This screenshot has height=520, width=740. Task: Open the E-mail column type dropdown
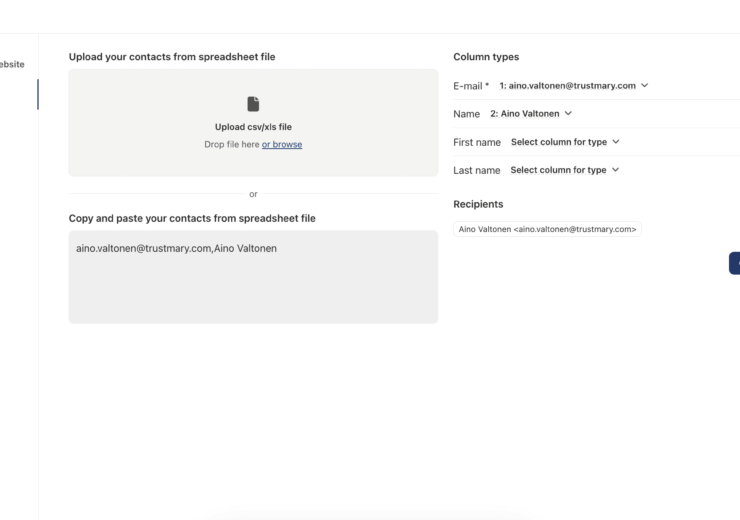(x=574, y=85)
